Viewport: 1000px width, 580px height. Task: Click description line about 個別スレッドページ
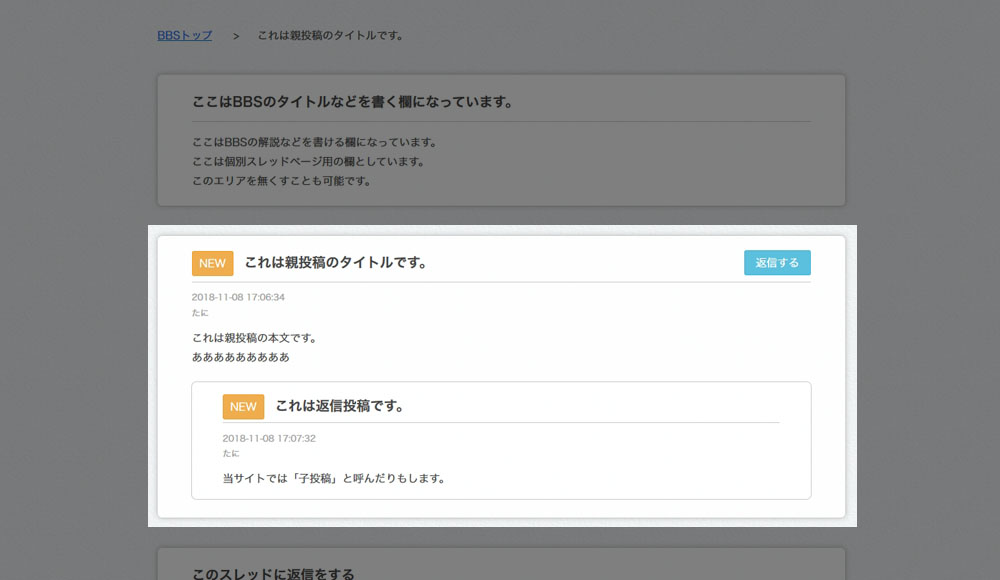pos(309,162)
